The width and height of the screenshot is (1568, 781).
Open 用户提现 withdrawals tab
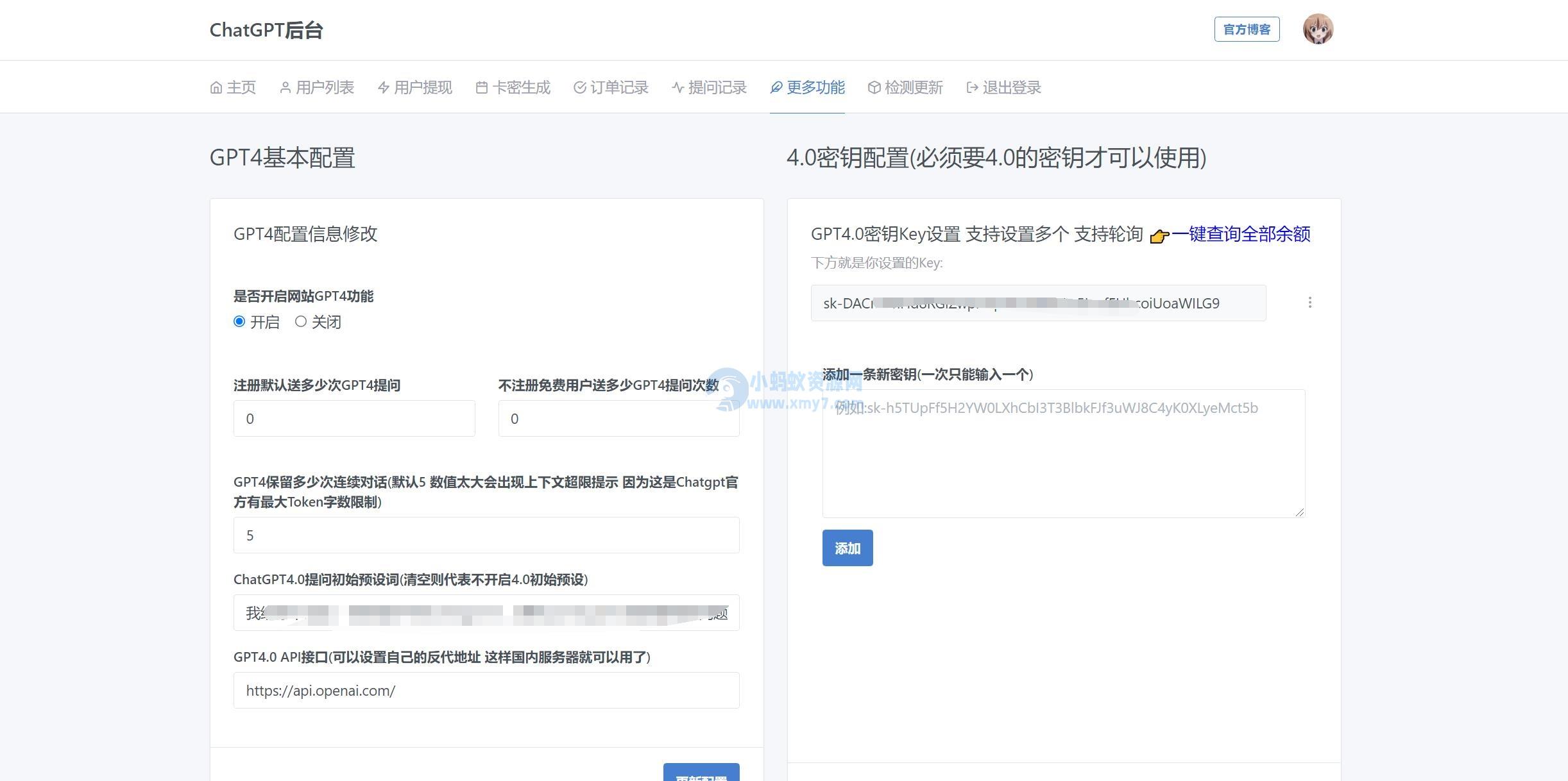(x=415, y=87)
